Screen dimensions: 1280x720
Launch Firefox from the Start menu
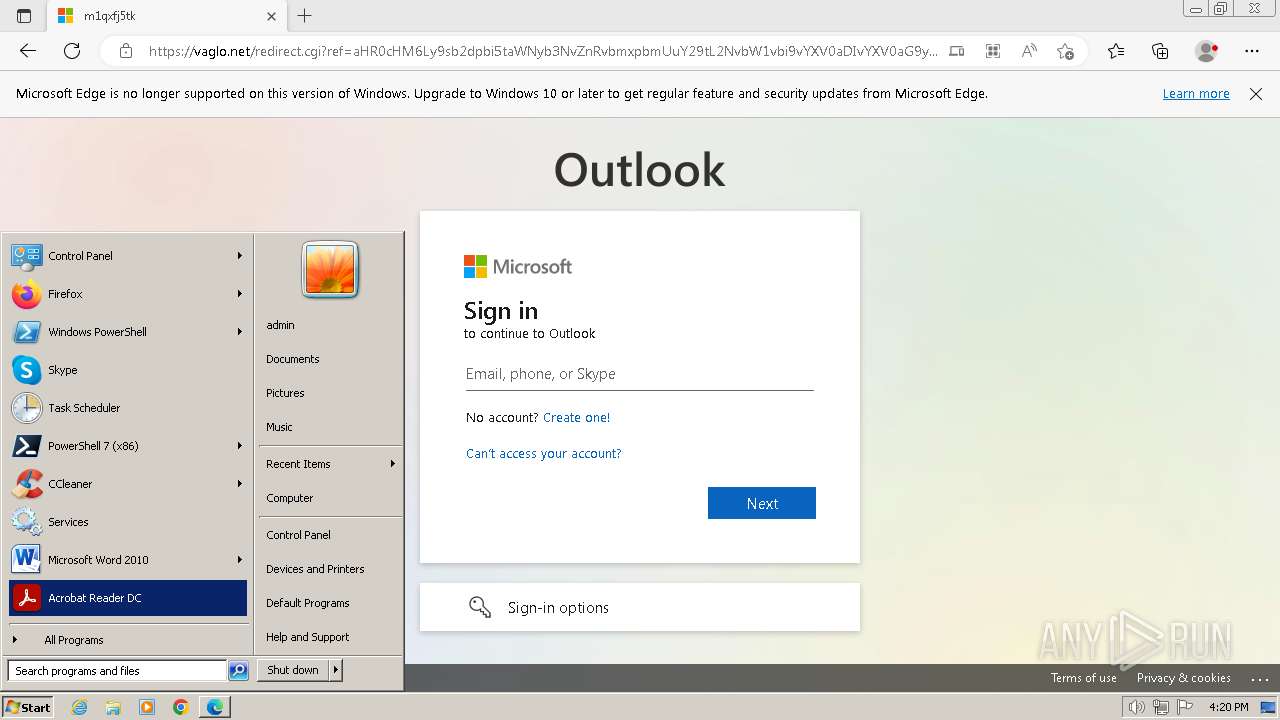[x=128, y=294]
